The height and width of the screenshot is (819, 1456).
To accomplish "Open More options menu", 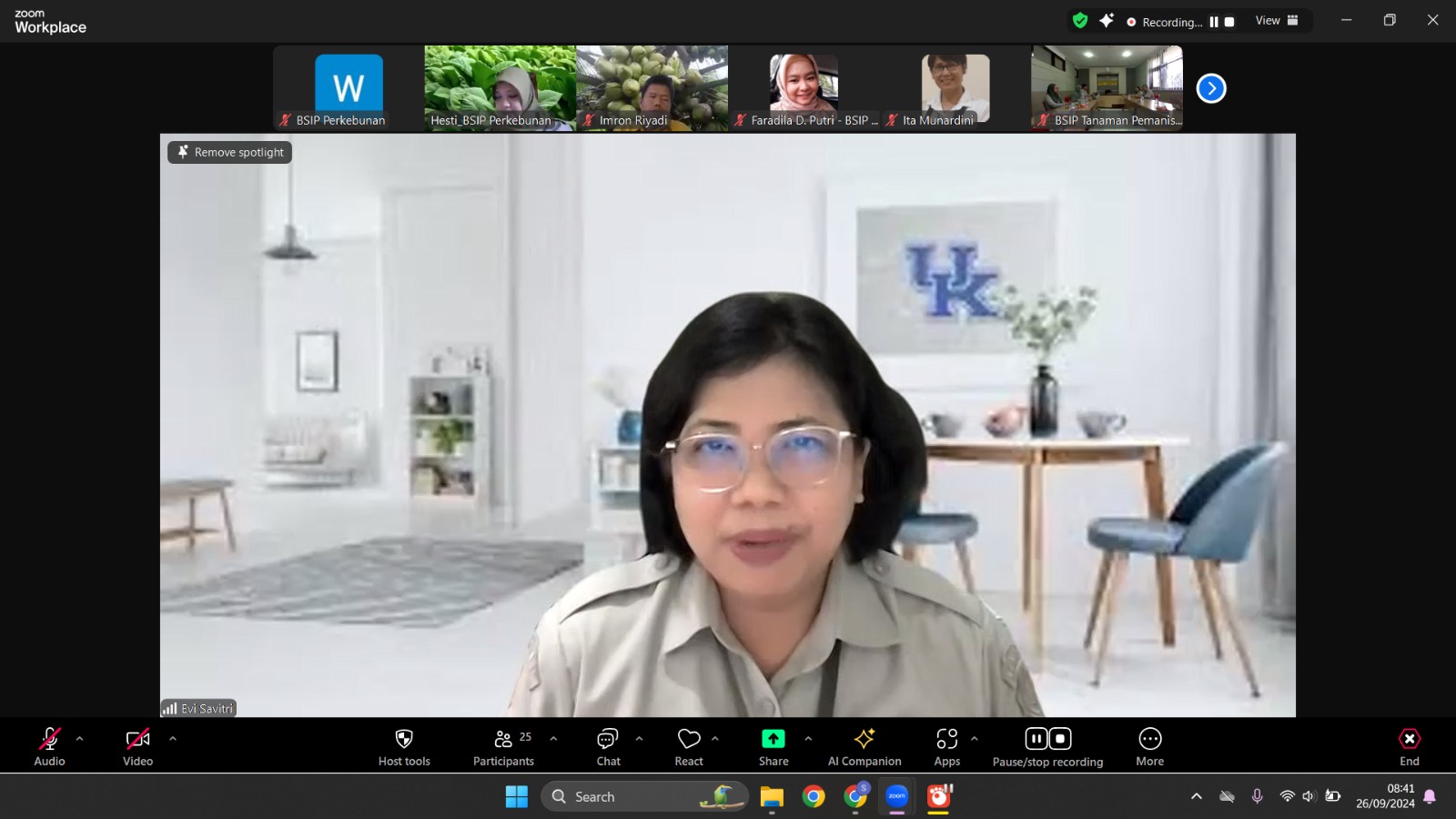I will point(1150,746).
